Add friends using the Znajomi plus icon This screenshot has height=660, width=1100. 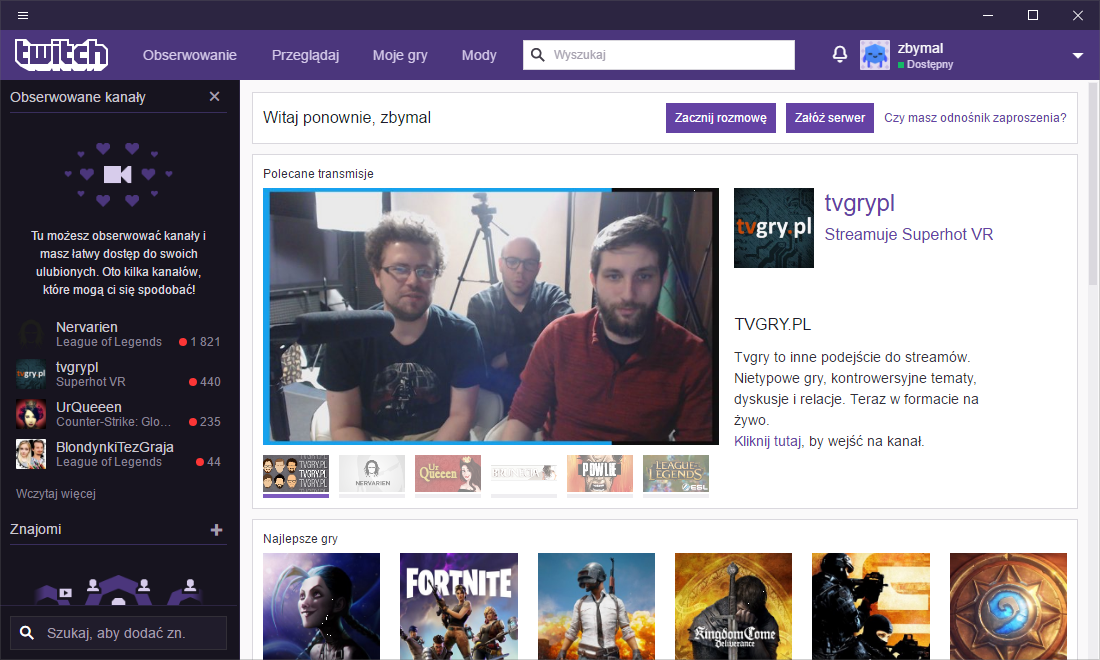click(216, 530)
